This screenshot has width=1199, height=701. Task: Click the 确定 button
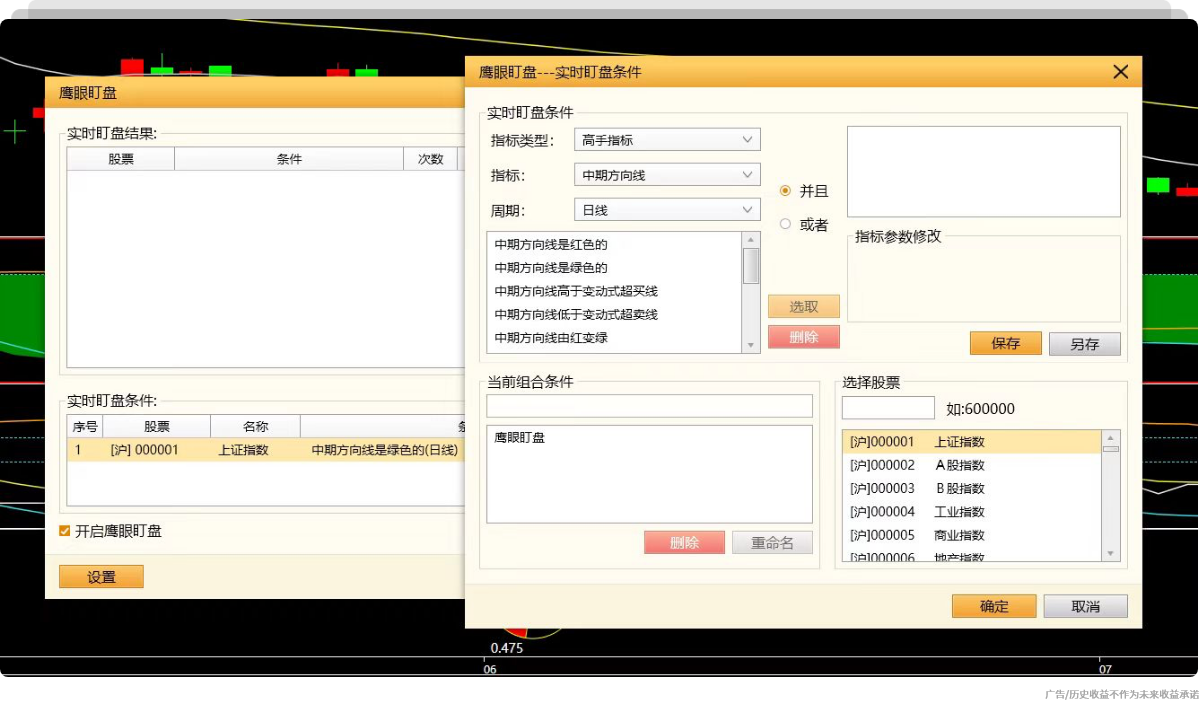point(993,607)
